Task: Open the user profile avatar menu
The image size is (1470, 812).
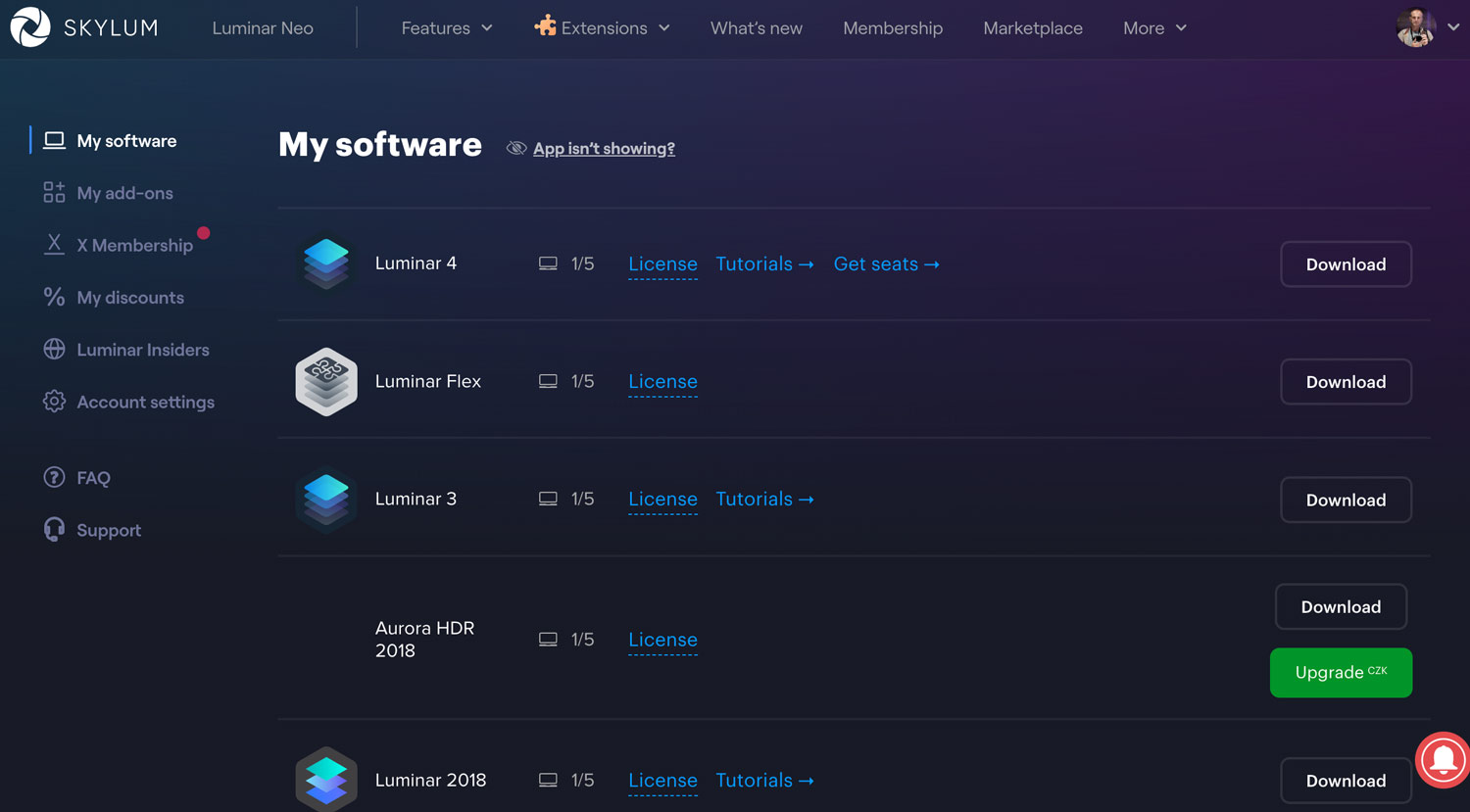Action: pyautogui.click(x=1416, y=27)
